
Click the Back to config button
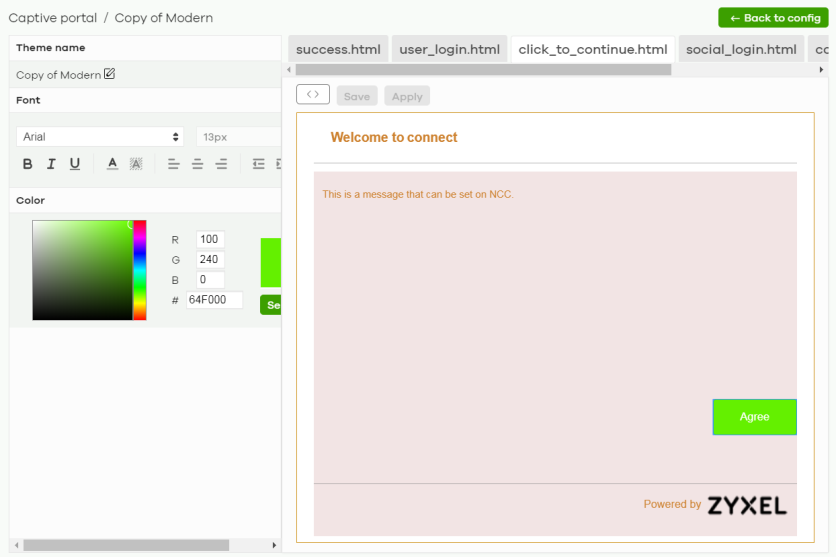tap(775, 18)
